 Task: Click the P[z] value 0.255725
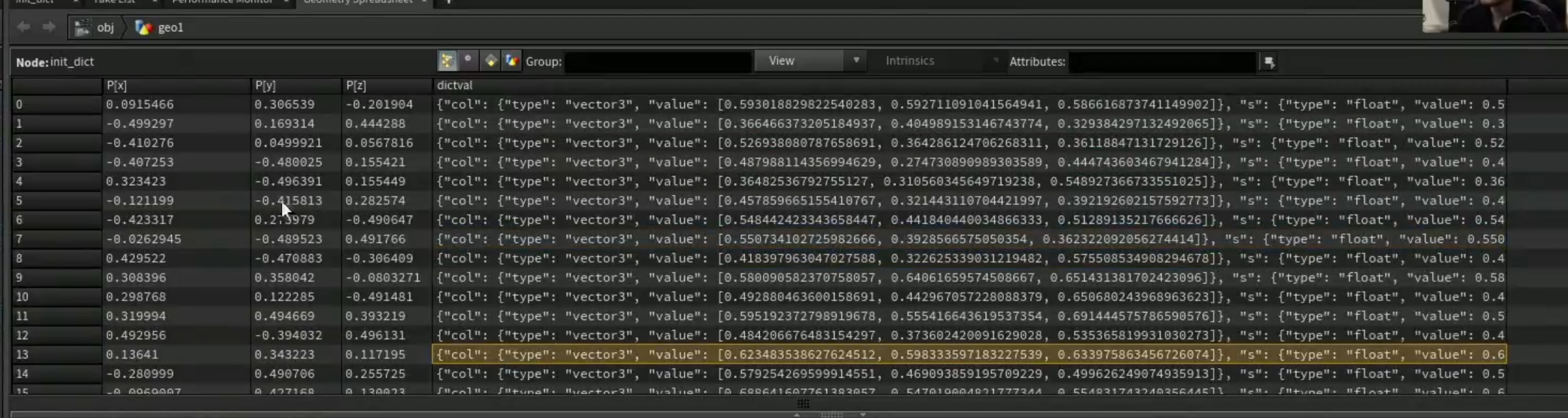[x=375, y=374]
